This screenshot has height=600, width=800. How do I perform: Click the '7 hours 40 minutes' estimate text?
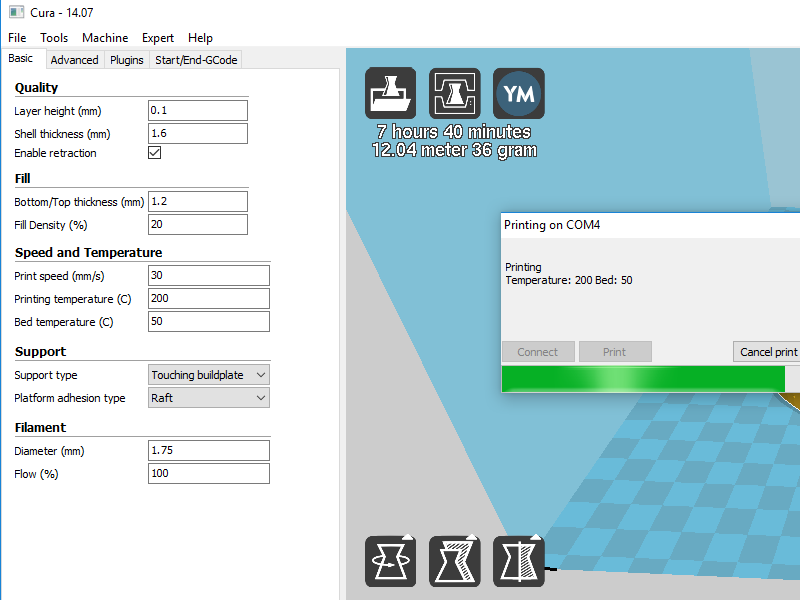(454, 132)
